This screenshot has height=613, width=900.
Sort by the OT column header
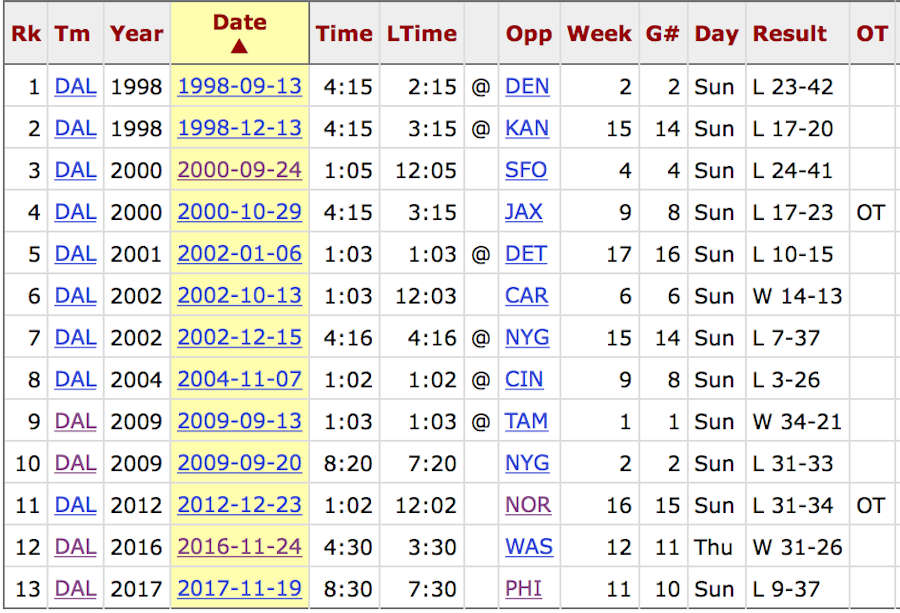(872, 33)
